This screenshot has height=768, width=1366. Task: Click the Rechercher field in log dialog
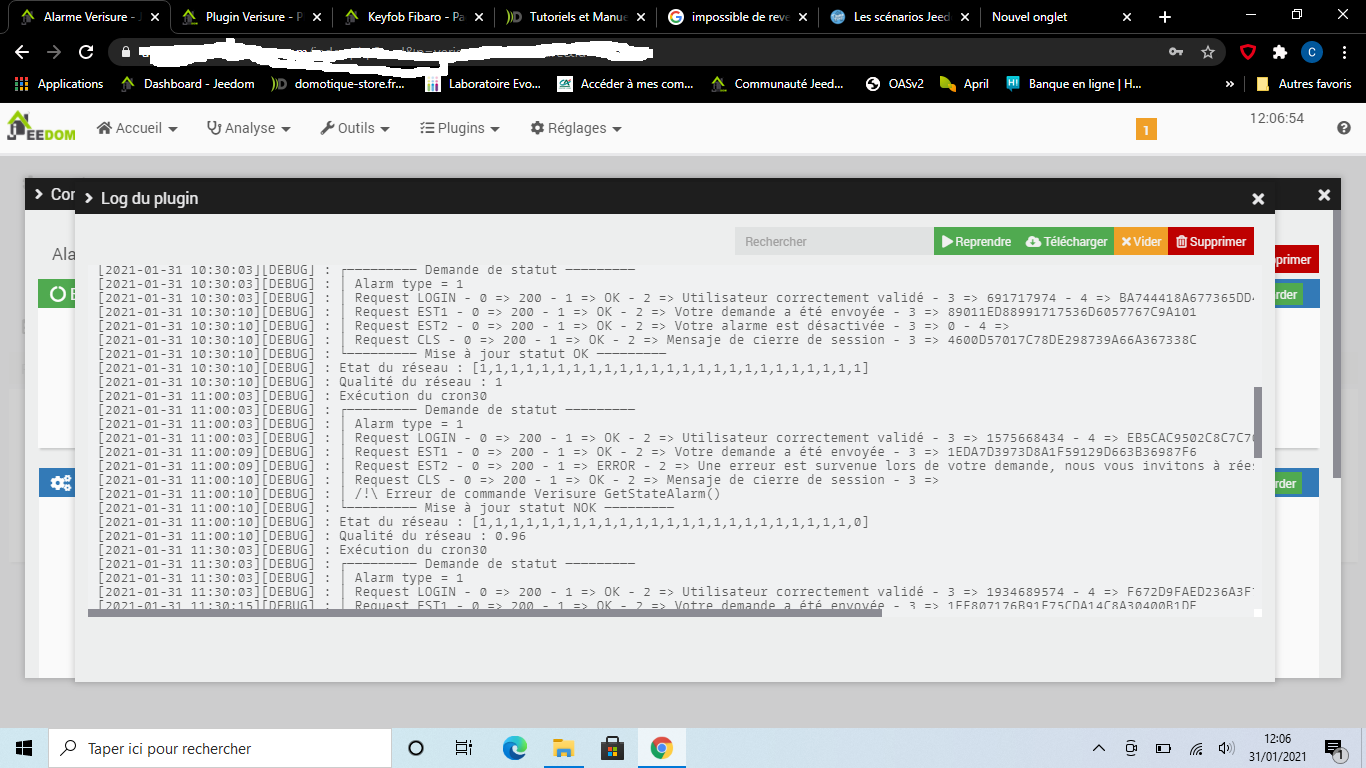[x=834, y=241]
